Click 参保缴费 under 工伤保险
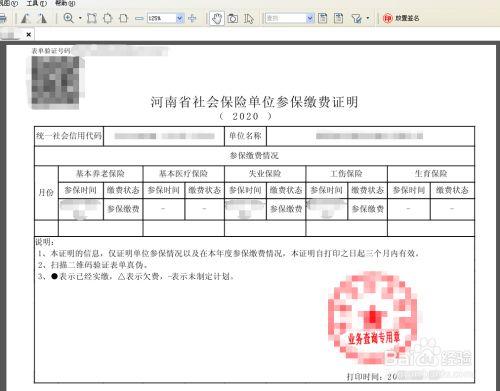Screen dimensions: 500x391 coord(368,209)
